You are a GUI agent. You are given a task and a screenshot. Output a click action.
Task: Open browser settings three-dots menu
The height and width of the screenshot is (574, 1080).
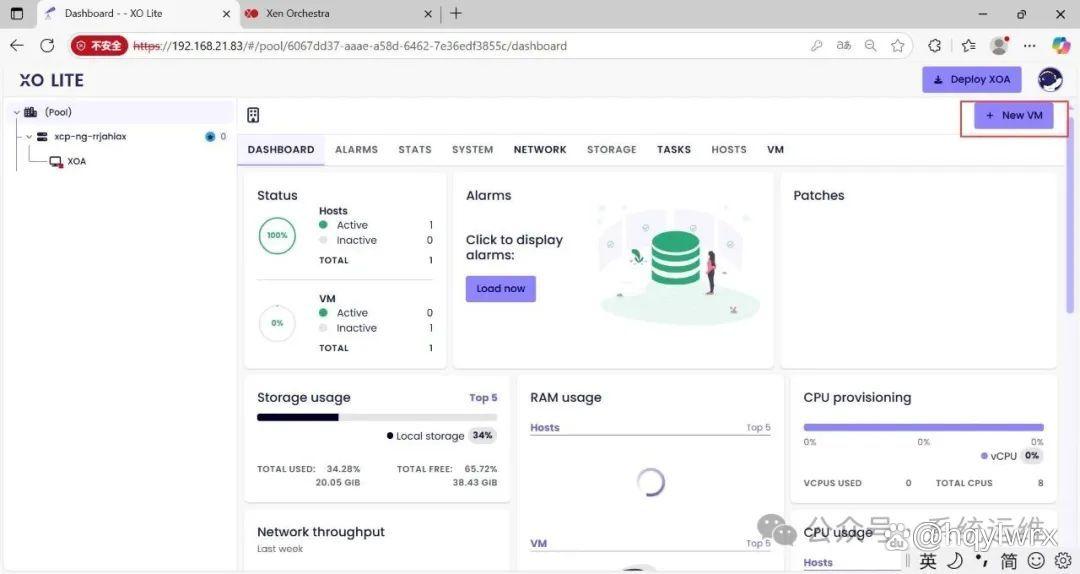1030,45
